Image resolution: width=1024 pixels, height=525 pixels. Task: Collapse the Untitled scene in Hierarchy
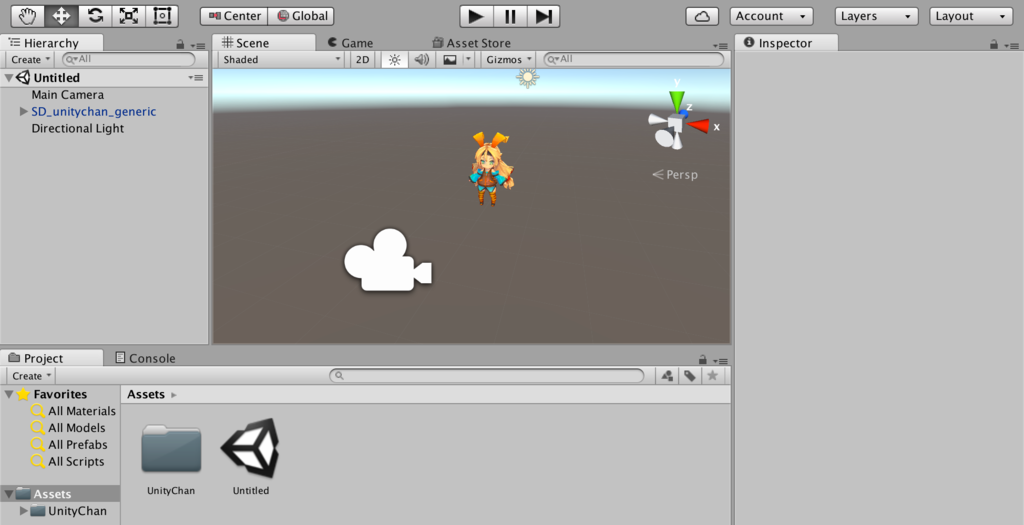pyautogui.click(x=8, y=78)
